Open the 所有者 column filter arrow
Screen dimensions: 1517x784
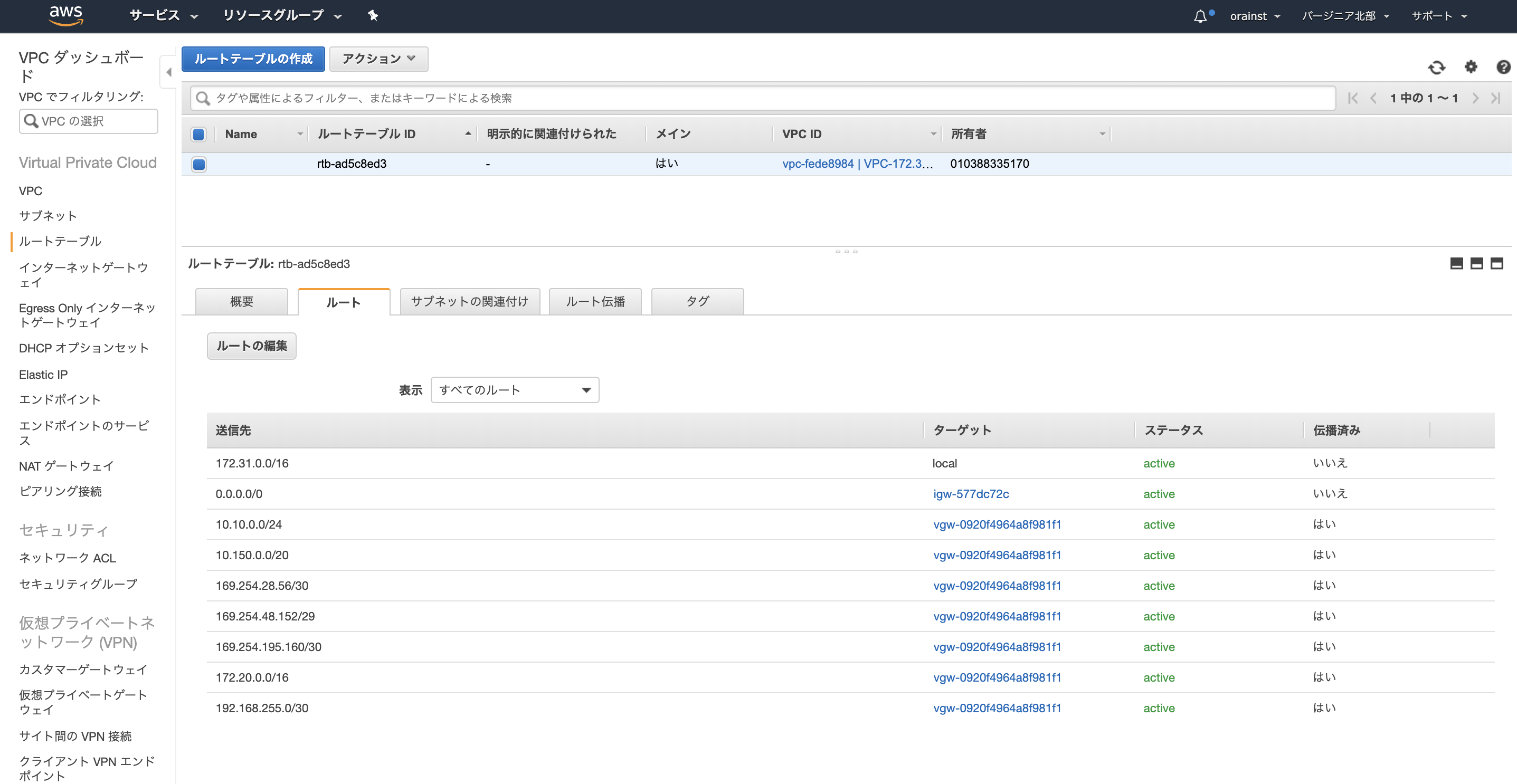[1102, 134]
